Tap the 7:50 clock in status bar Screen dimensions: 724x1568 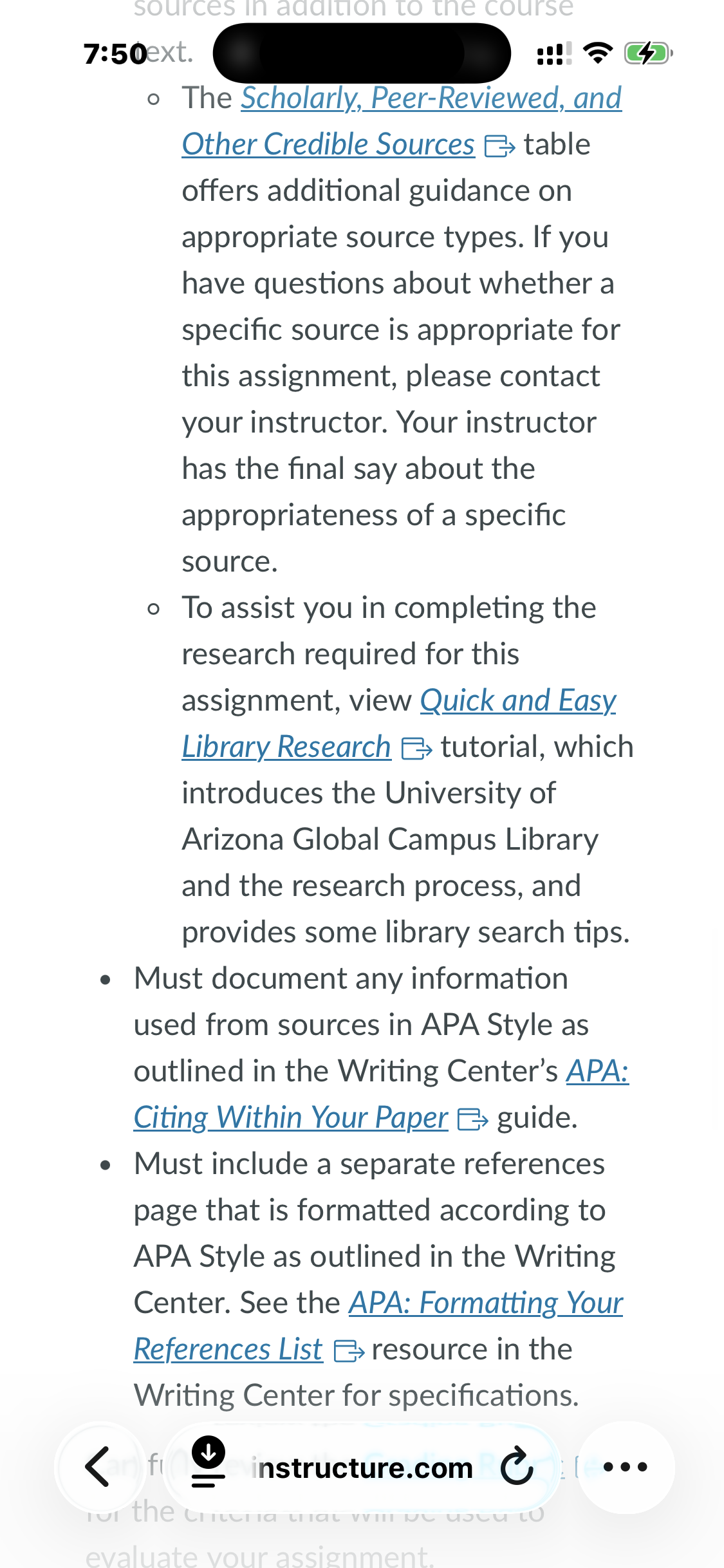(116, 54)
